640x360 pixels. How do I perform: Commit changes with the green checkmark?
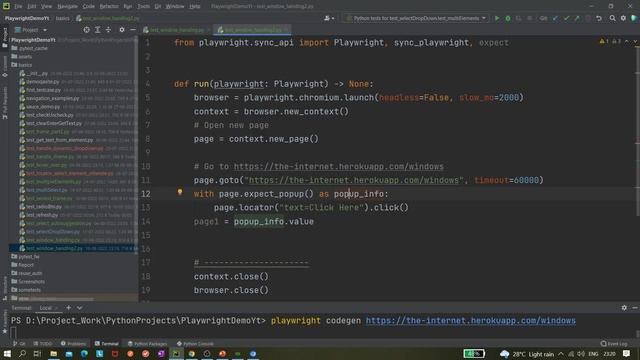pyautogui.click(x=566, y=18)
